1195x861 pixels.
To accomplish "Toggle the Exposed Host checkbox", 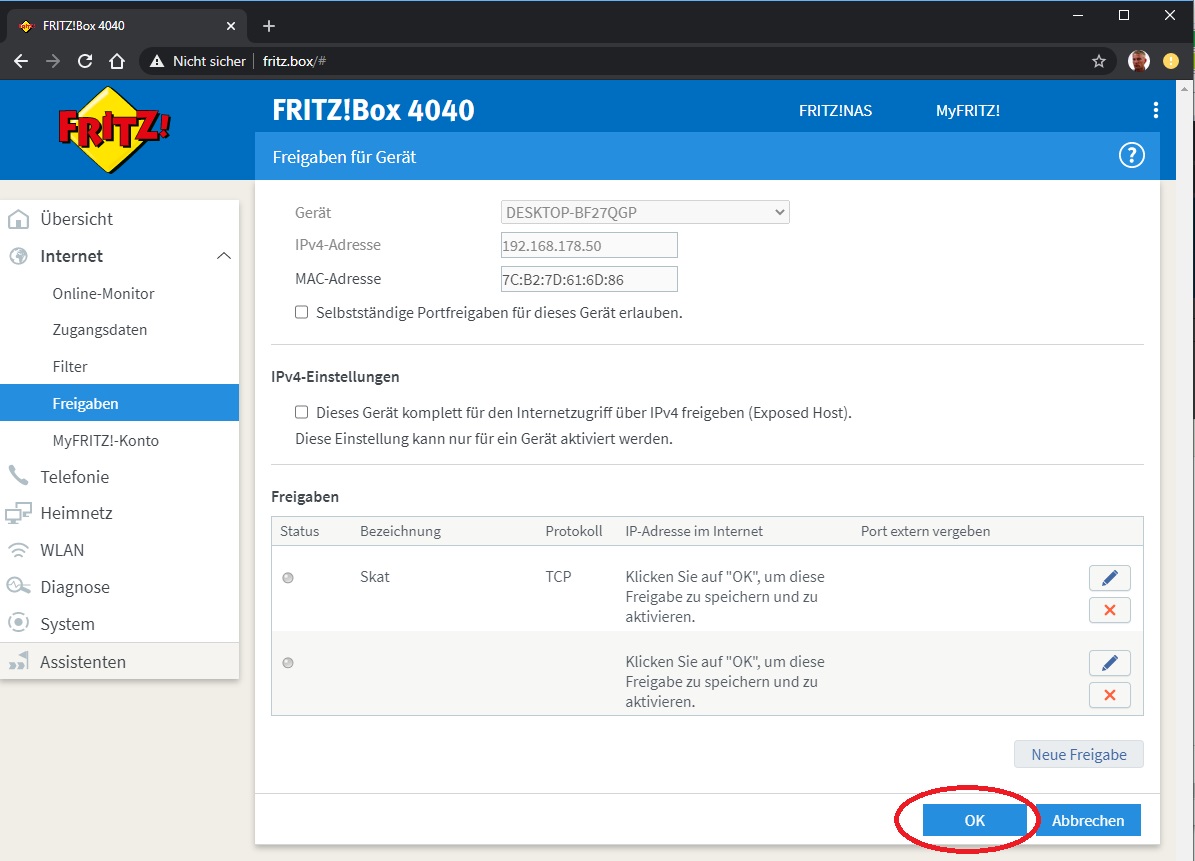I will tap(302, 412).
